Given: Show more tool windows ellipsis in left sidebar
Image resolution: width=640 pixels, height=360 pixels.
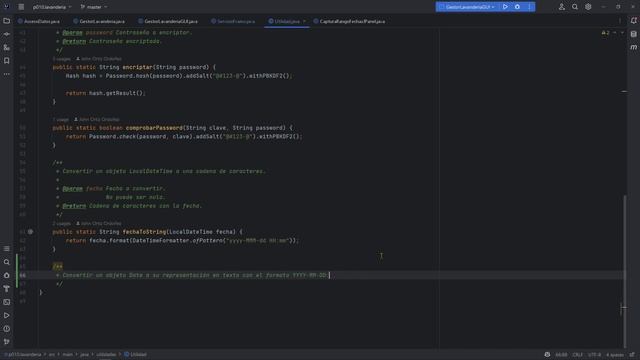Looking at the screenshot, I should click(7, 74).
